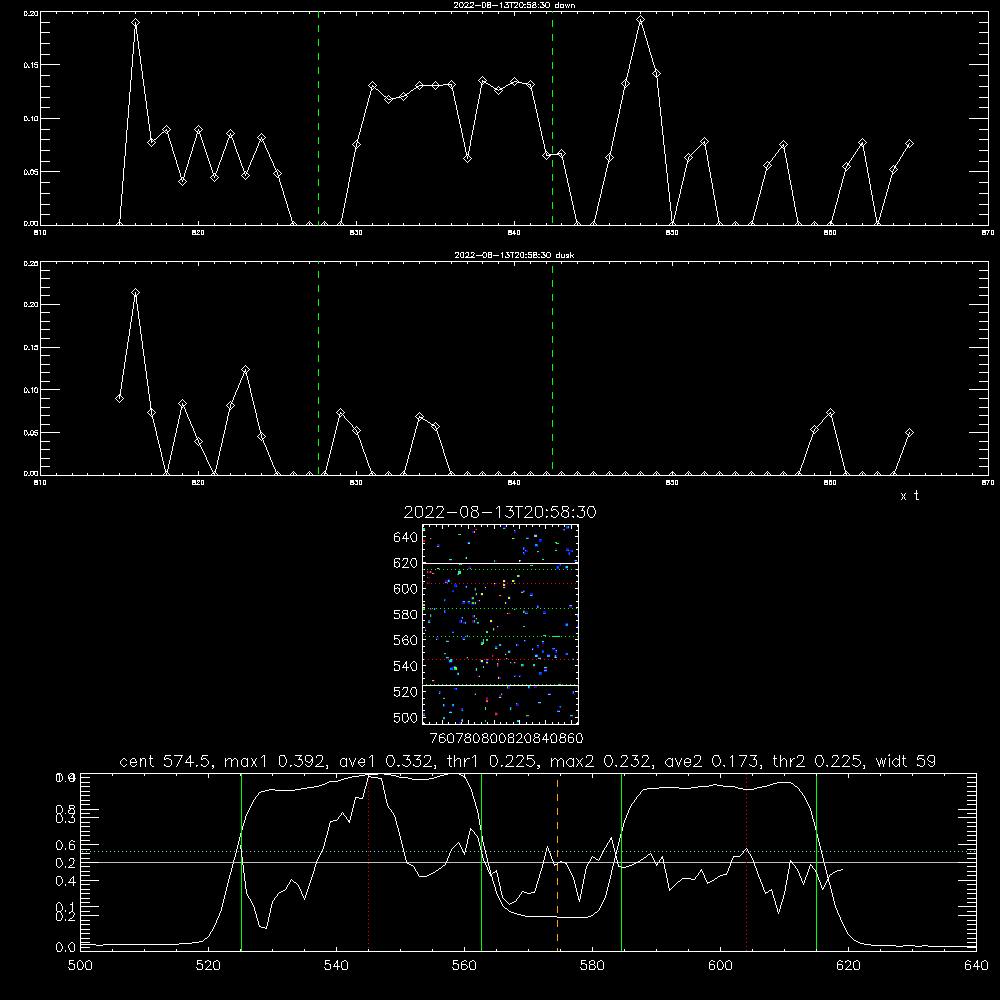Image resolution: width=1000 pixels, height=1000 pixels.
Task: Click the dotted horizontal threshold line in the bottom plot
Action: pyautogui.click(x=528, y=851)
